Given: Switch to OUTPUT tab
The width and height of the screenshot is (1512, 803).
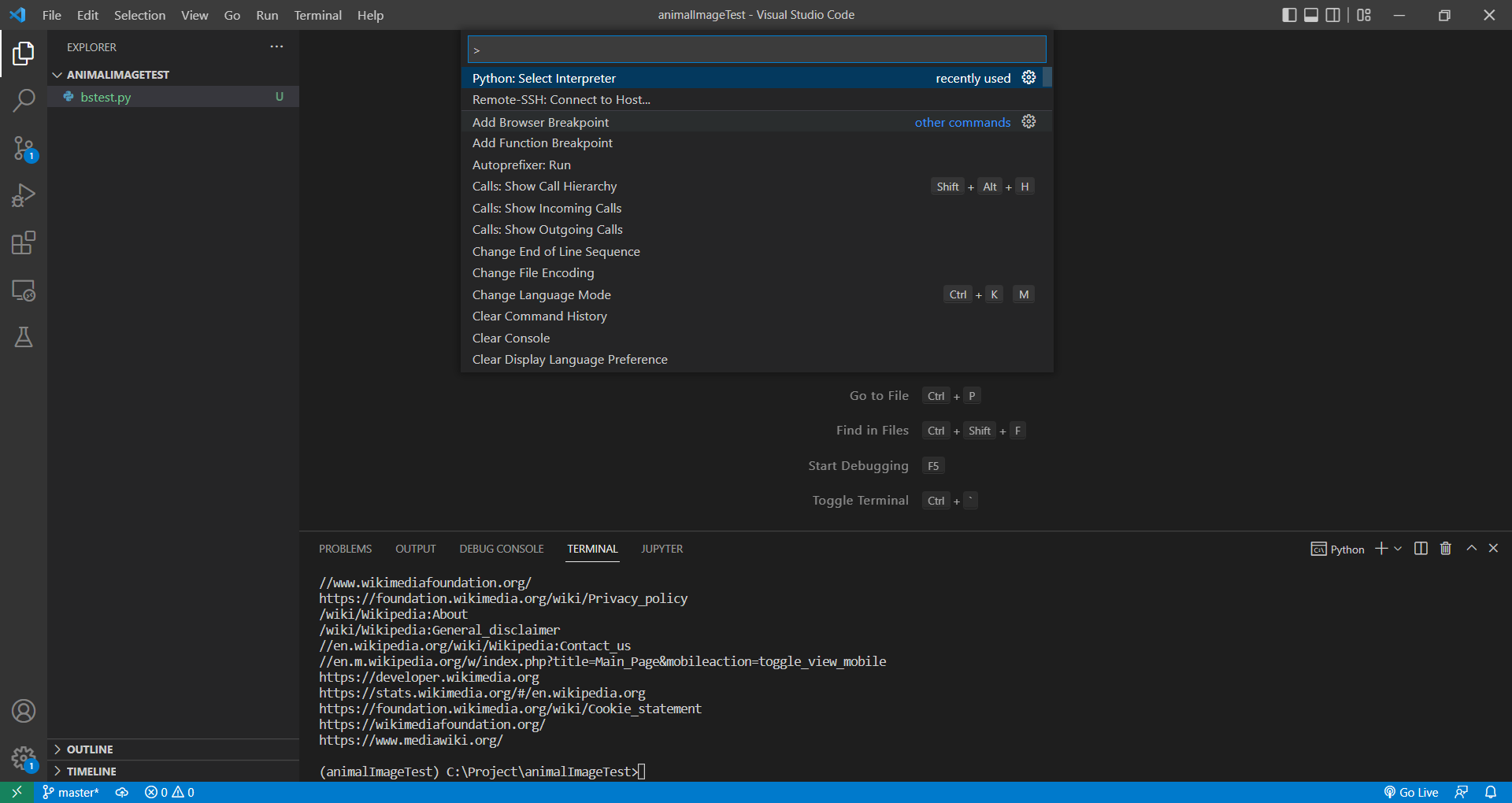Looking at the screenshot, I should point(416,549).
